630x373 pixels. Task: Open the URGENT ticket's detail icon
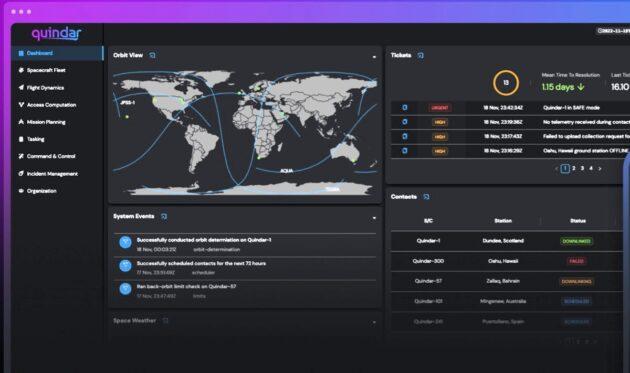405,108
